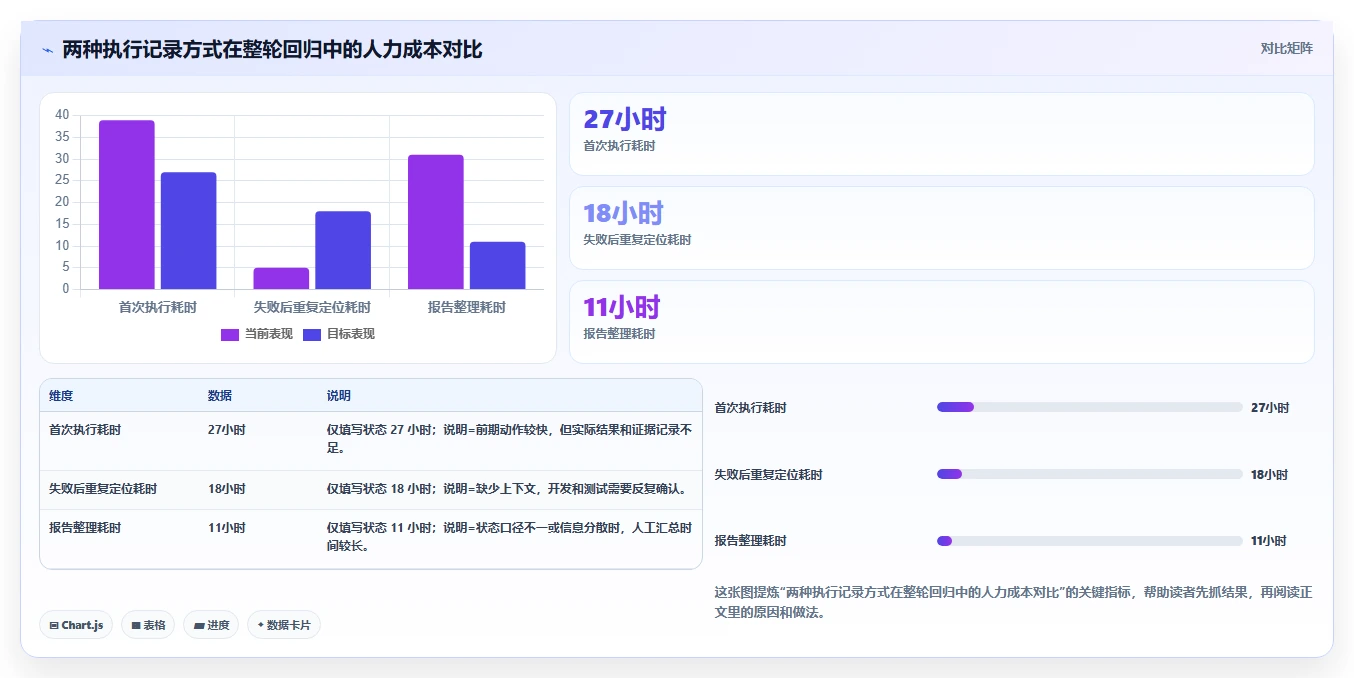Click the 报告整理耗时 progress row label
Viewport: 1354px width, 678px height.
click(751, 541)
